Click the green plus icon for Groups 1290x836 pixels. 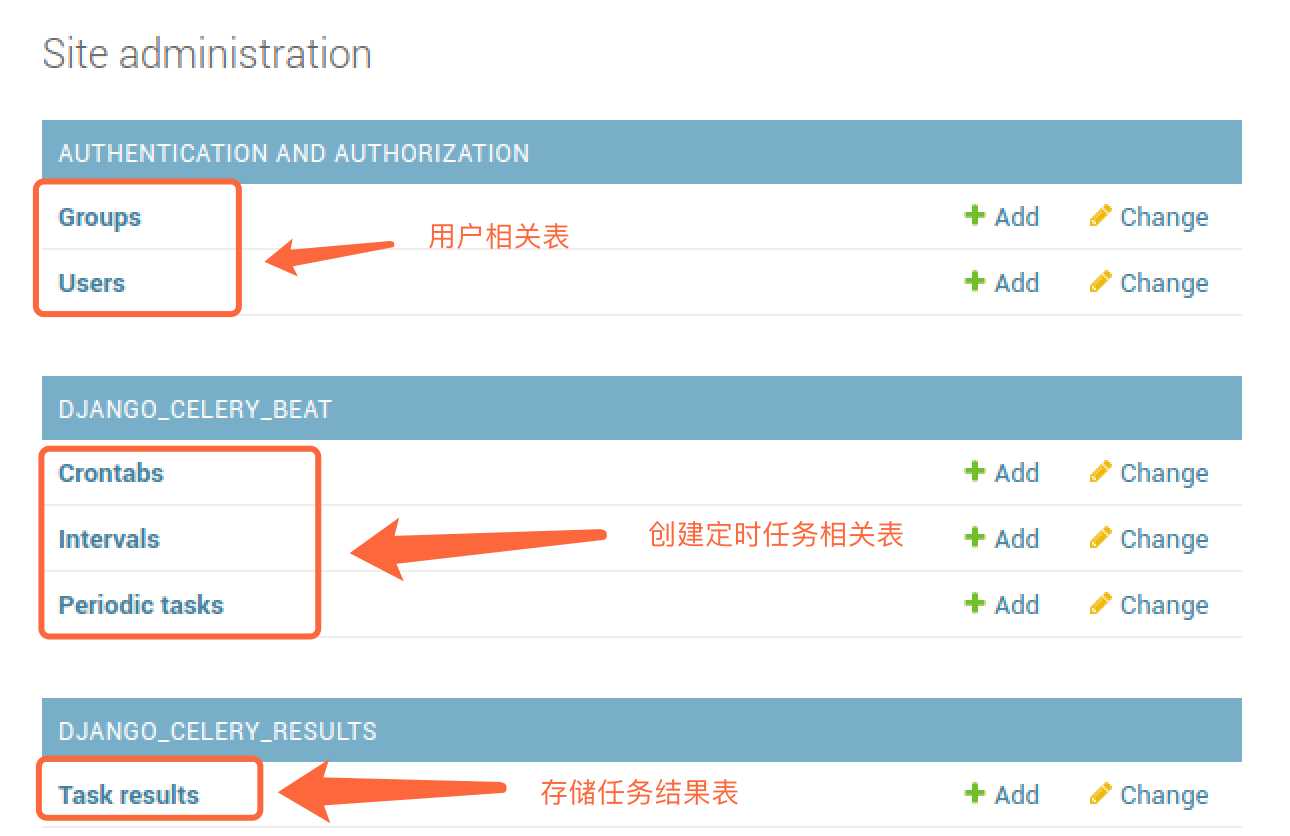pos(975,215)
